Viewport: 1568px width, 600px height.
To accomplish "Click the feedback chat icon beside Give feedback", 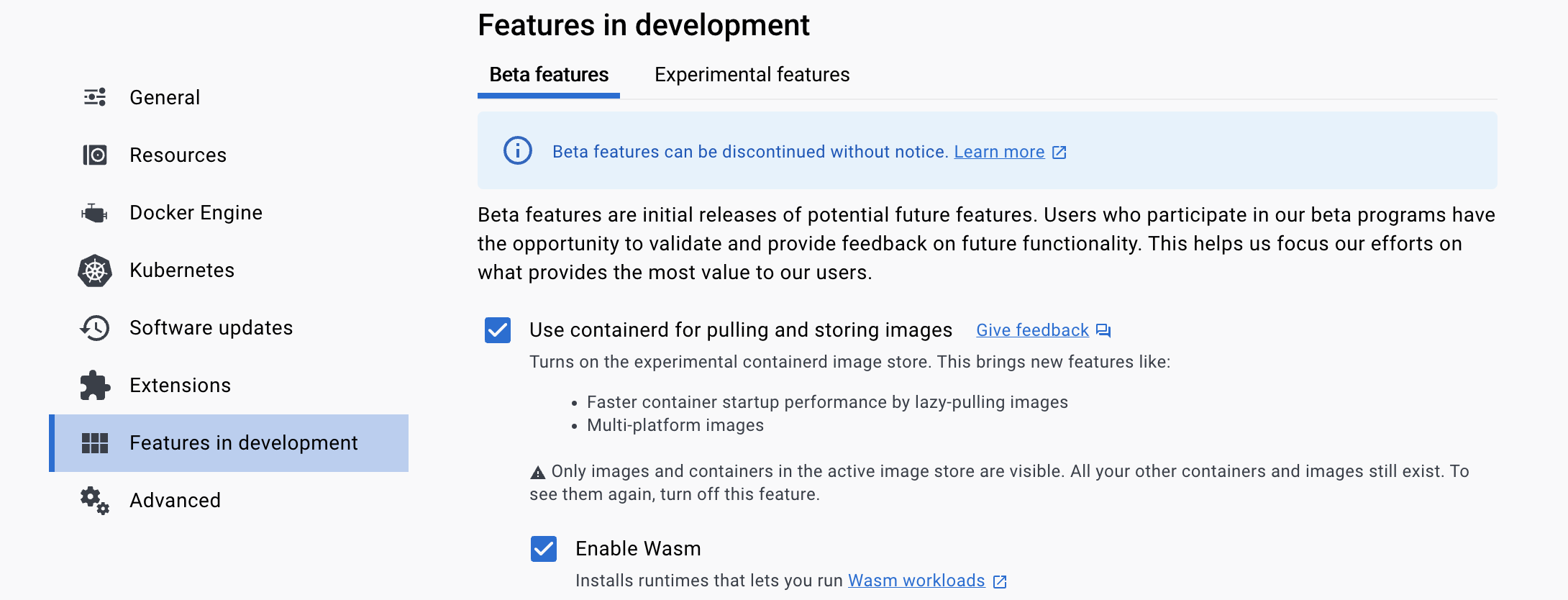I will coord(1103,331).
